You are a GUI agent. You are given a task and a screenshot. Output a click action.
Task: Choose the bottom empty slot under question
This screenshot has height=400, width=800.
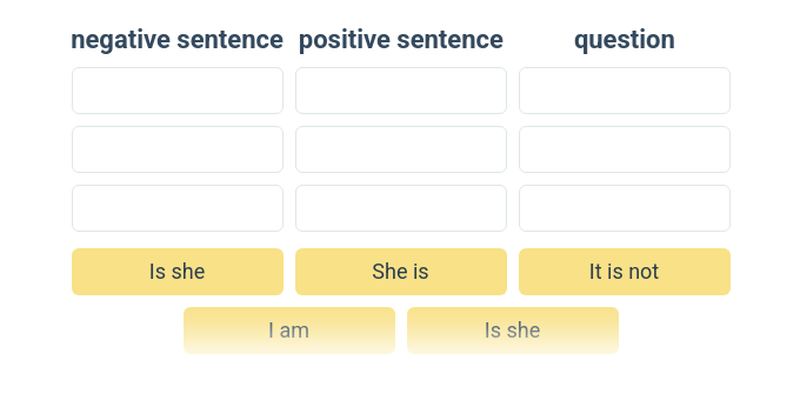624,208
